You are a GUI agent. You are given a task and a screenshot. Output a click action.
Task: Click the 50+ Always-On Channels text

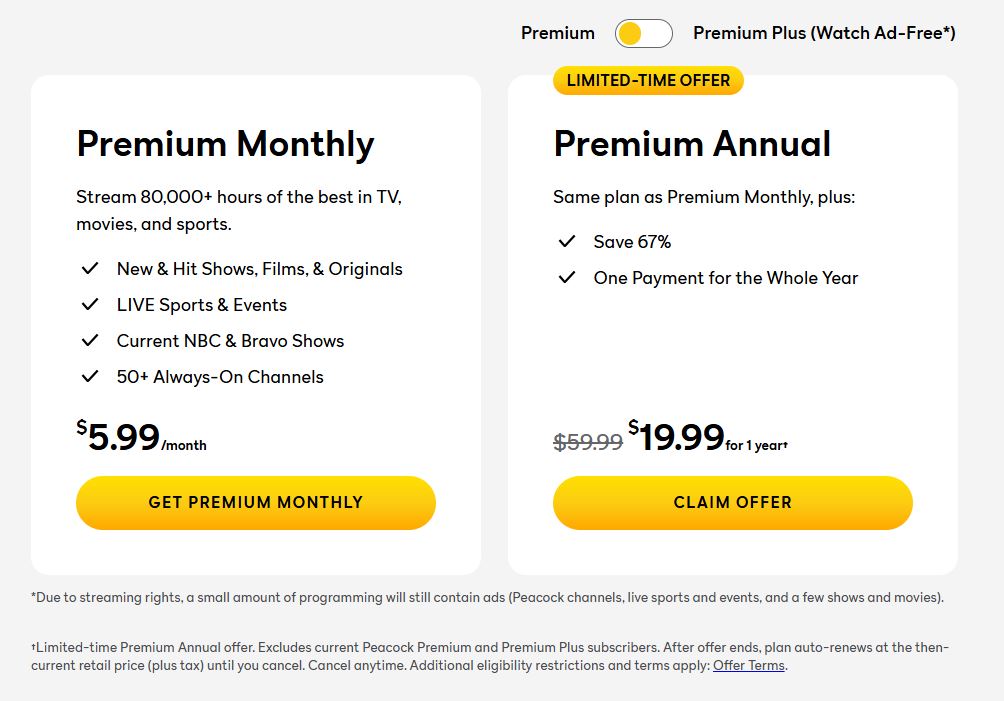click(x=220, y=377)
